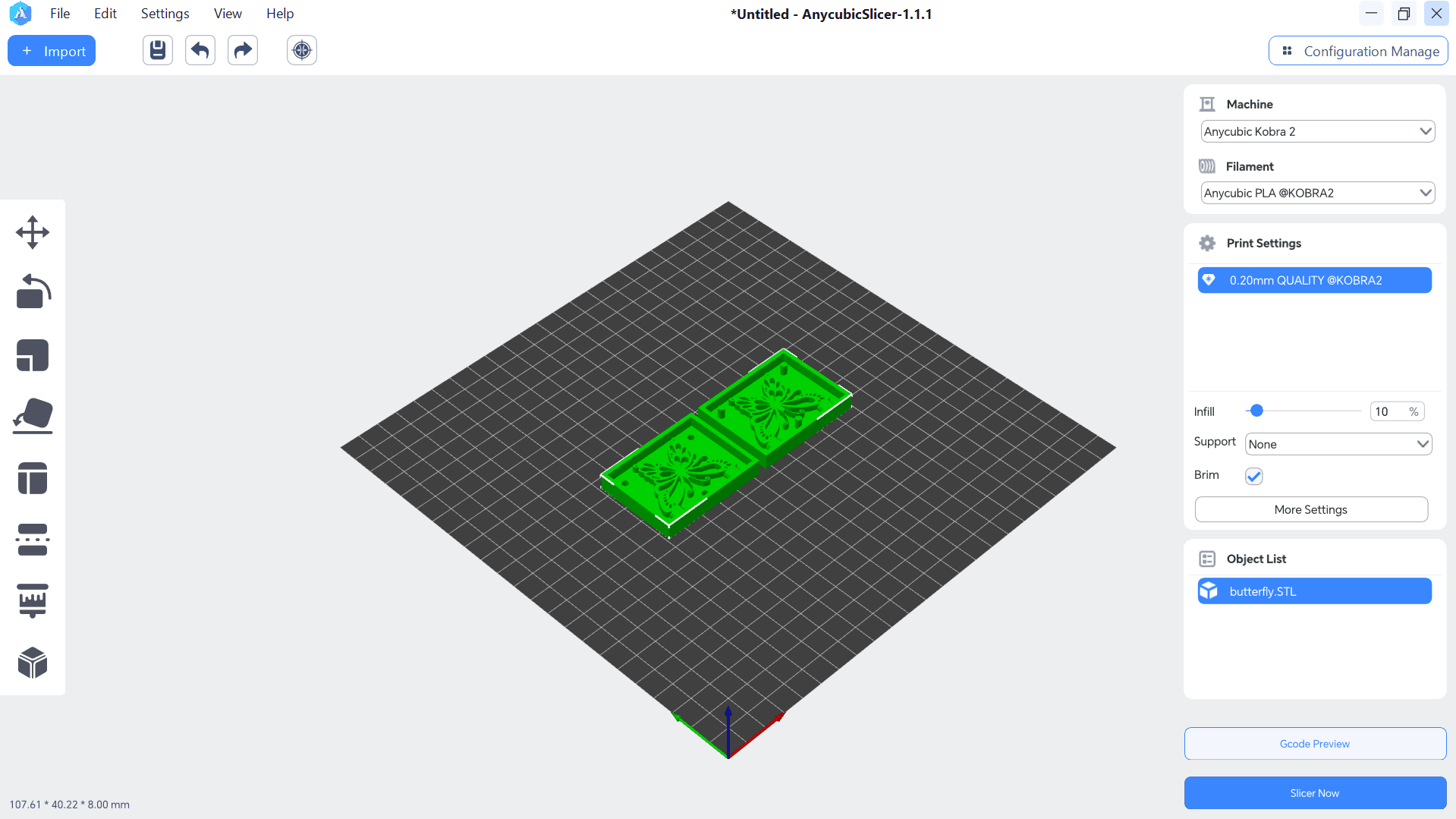Open the 3D cube view tool
Image resolution: width=1456 pixels, height=819 pixels.
(x=33, y=663)
